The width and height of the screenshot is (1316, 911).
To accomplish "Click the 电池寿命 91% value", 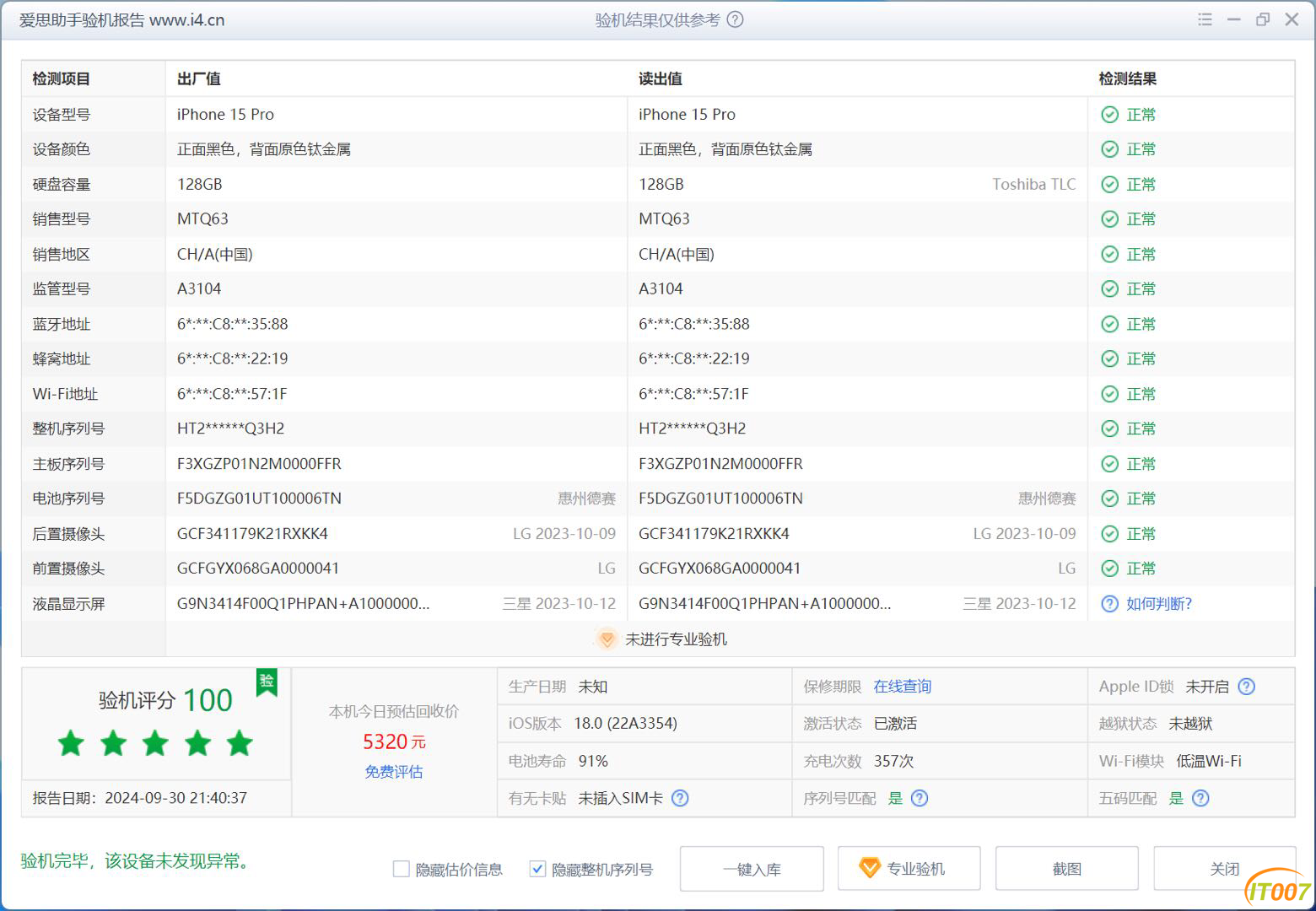I will point(593,761).
